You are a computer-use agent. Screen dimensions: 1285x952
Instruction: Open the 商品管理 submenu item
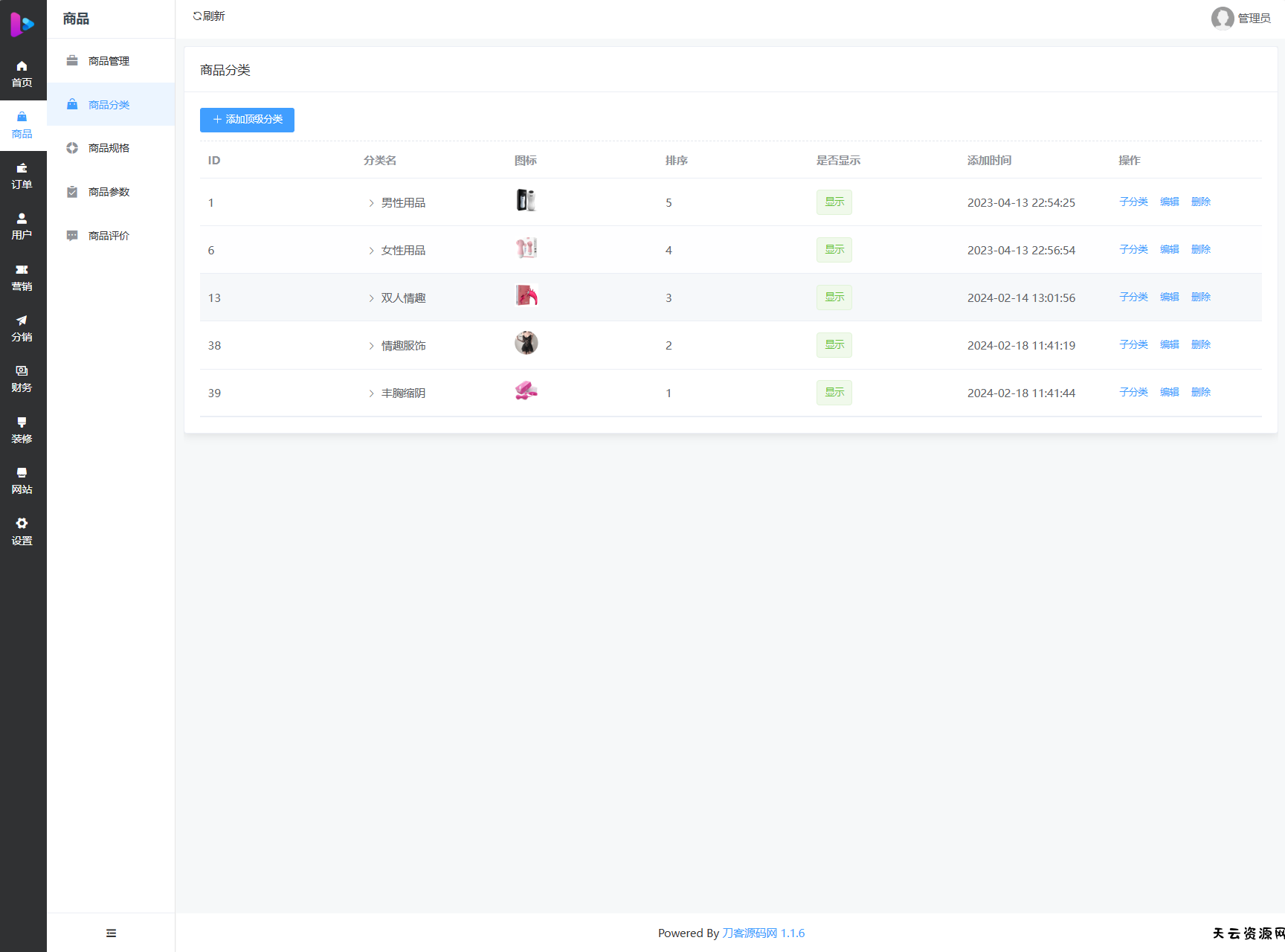109,61
